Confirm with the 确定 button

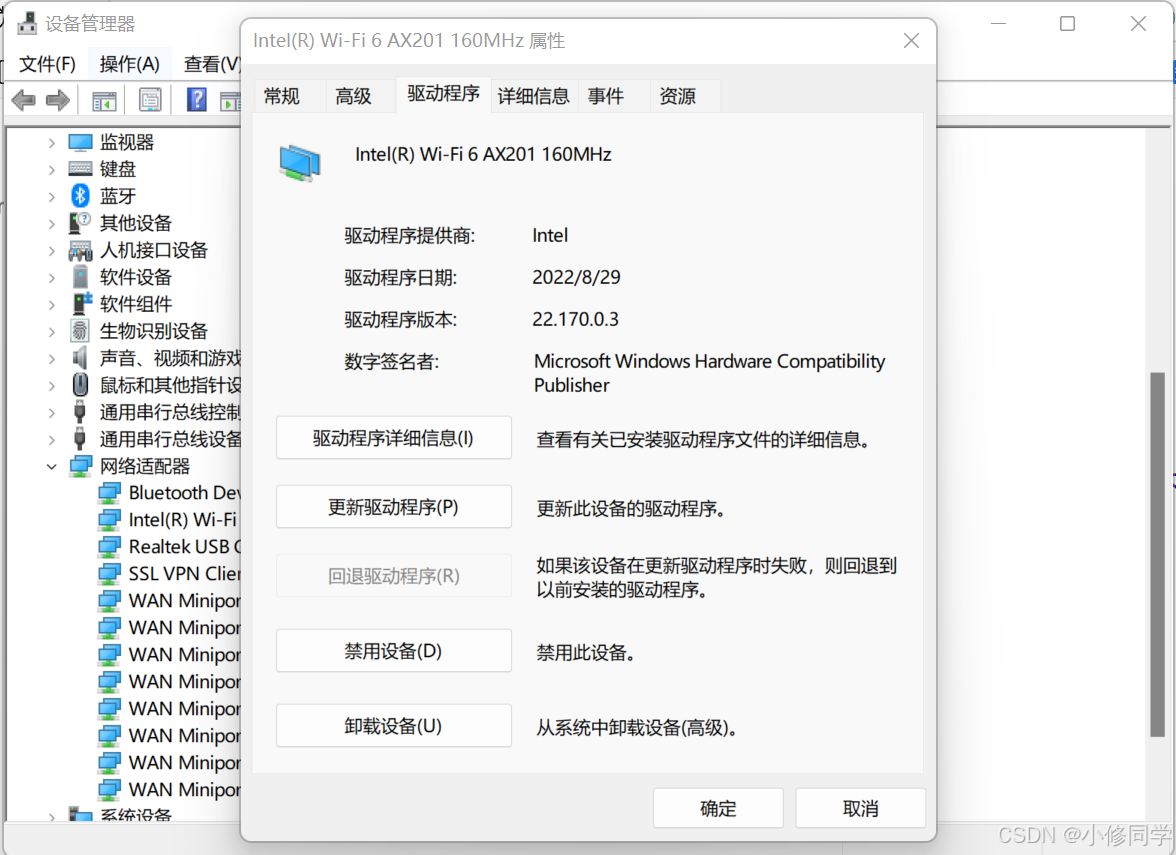[718, 808]
